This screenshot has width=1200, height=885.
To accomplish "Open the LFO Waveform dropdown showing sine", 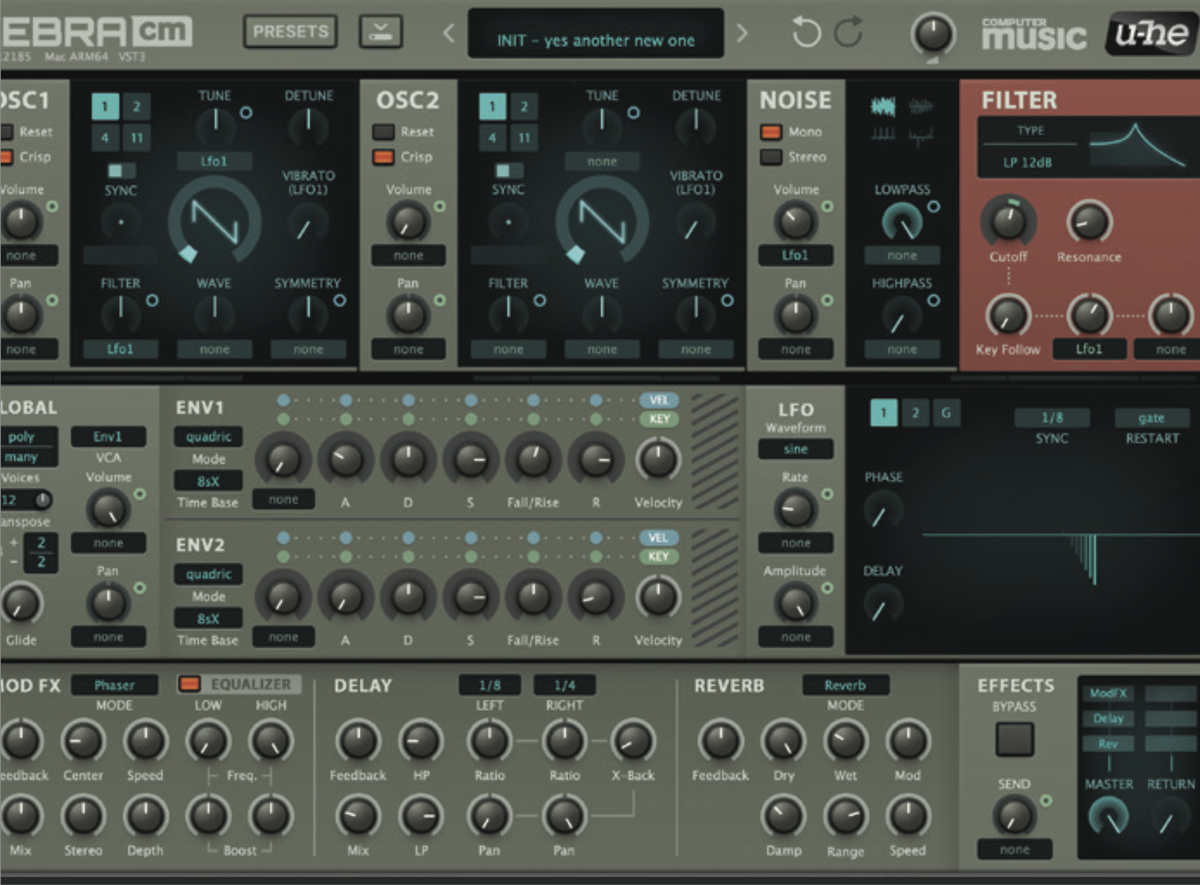I will click(x=796, y=450).
